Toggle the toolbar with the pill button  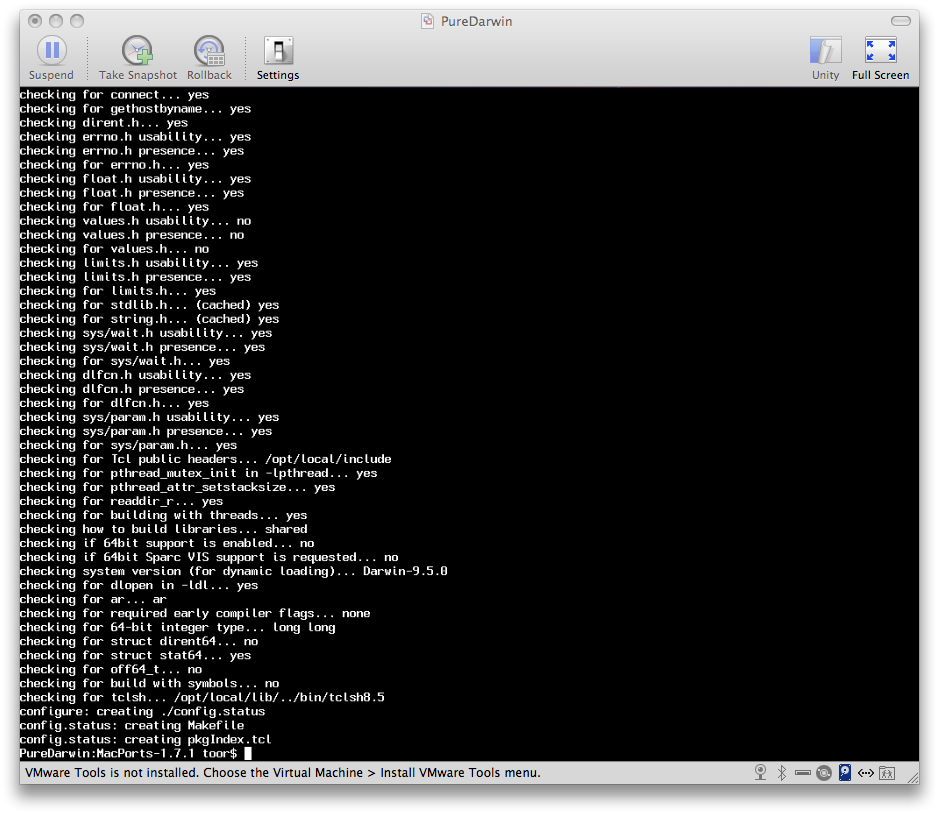tap(901, 21)
